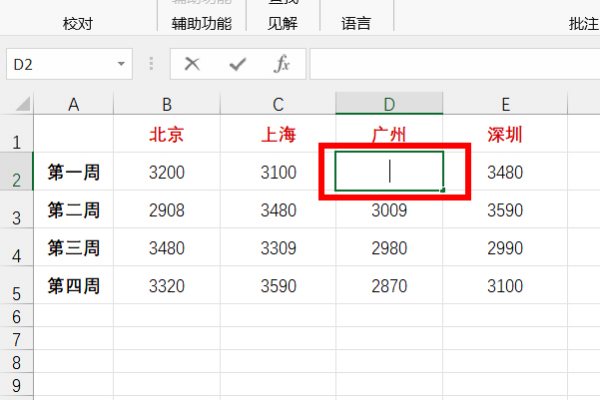Click the Name Box showing D2
Image resolution: width=600 pixels, height=400 pixels.
pos(69,64)
